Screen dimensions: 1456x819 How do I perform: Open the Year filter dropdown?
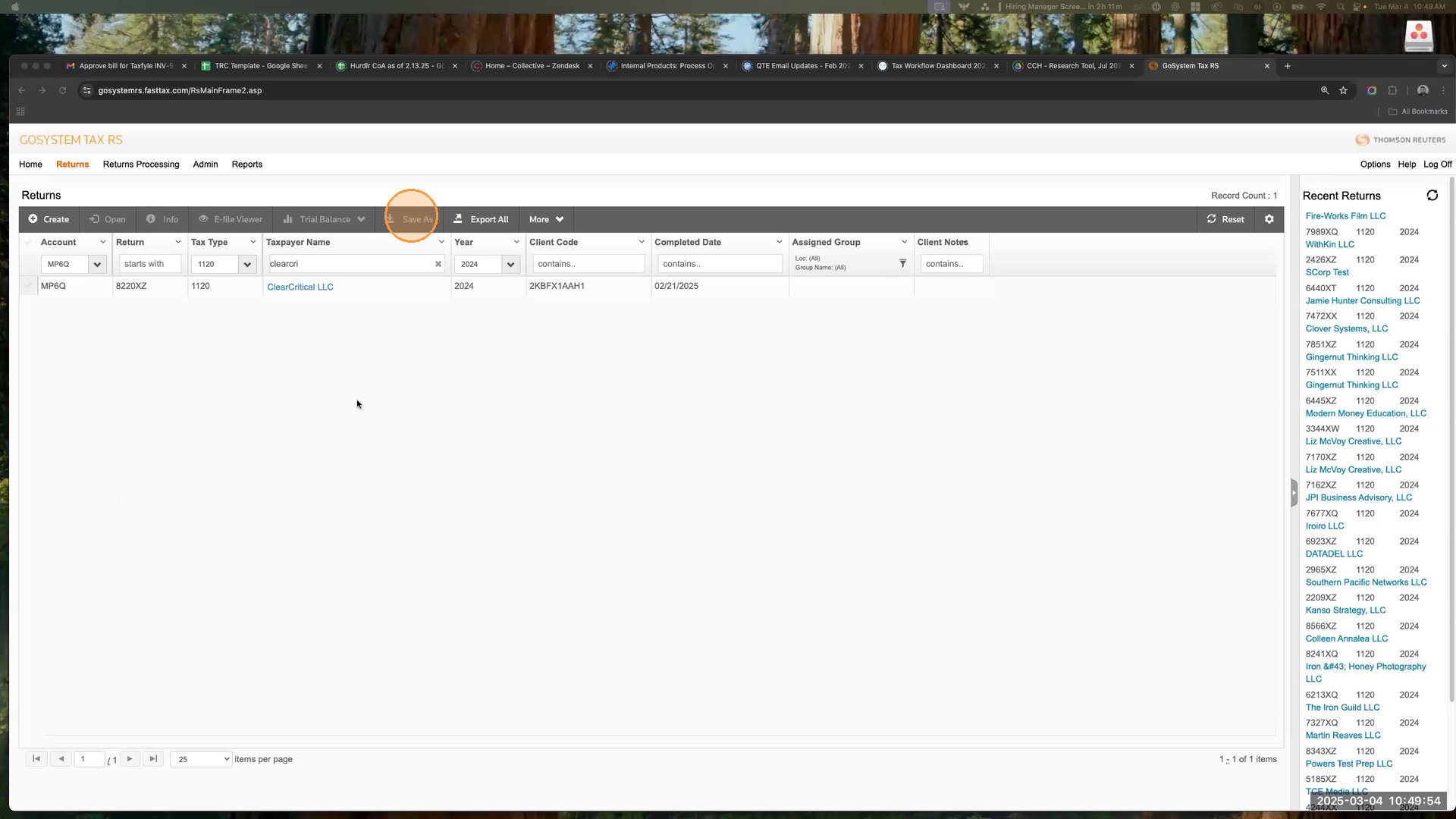[x=510, y=264]
